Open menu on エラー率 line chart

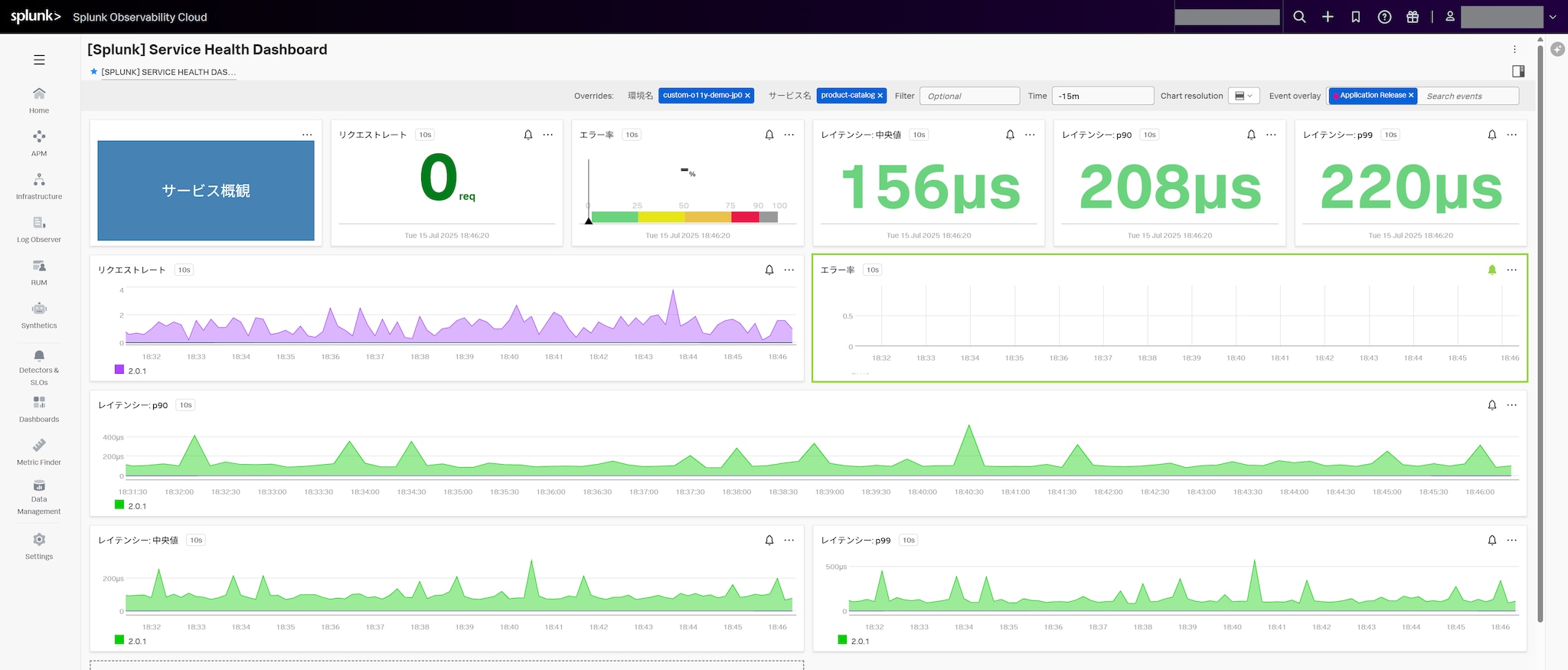pyautogui.click(x=1512, y=270)
